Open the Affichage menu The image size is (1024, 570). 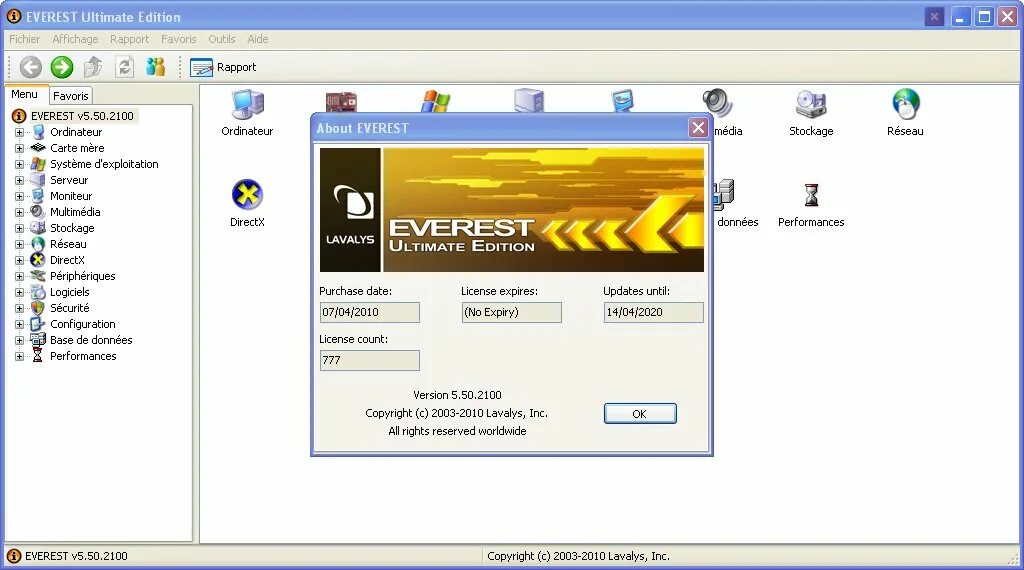[x=75, y=39]
